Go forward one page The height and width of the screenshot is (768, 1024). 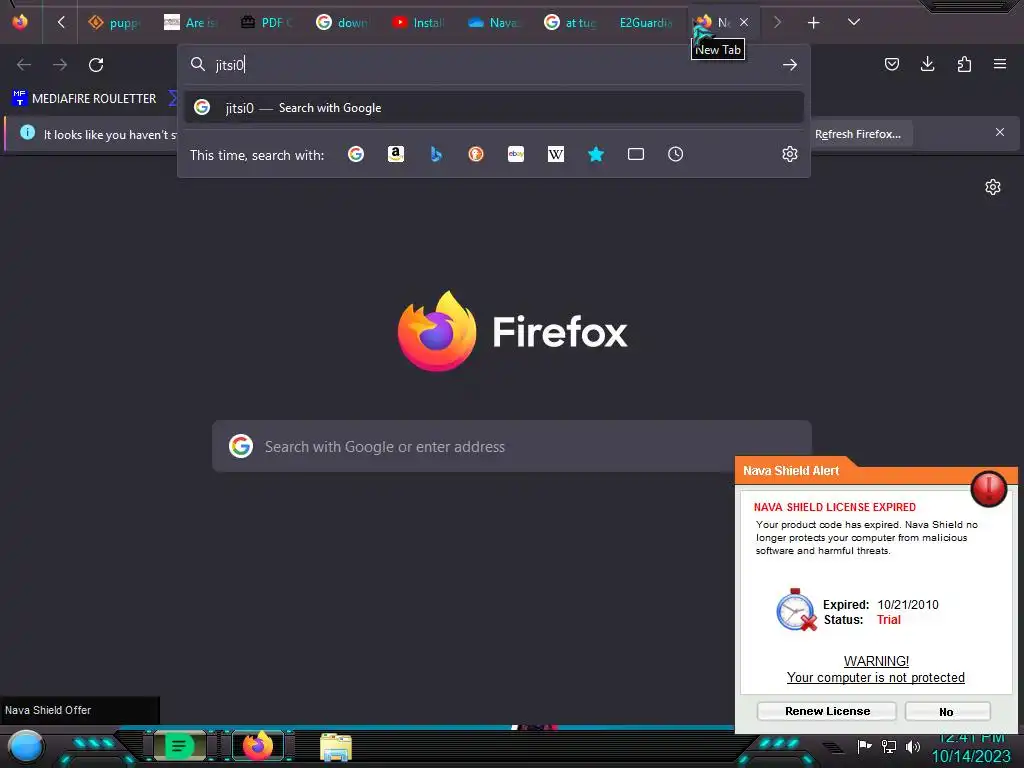[60, 65]
